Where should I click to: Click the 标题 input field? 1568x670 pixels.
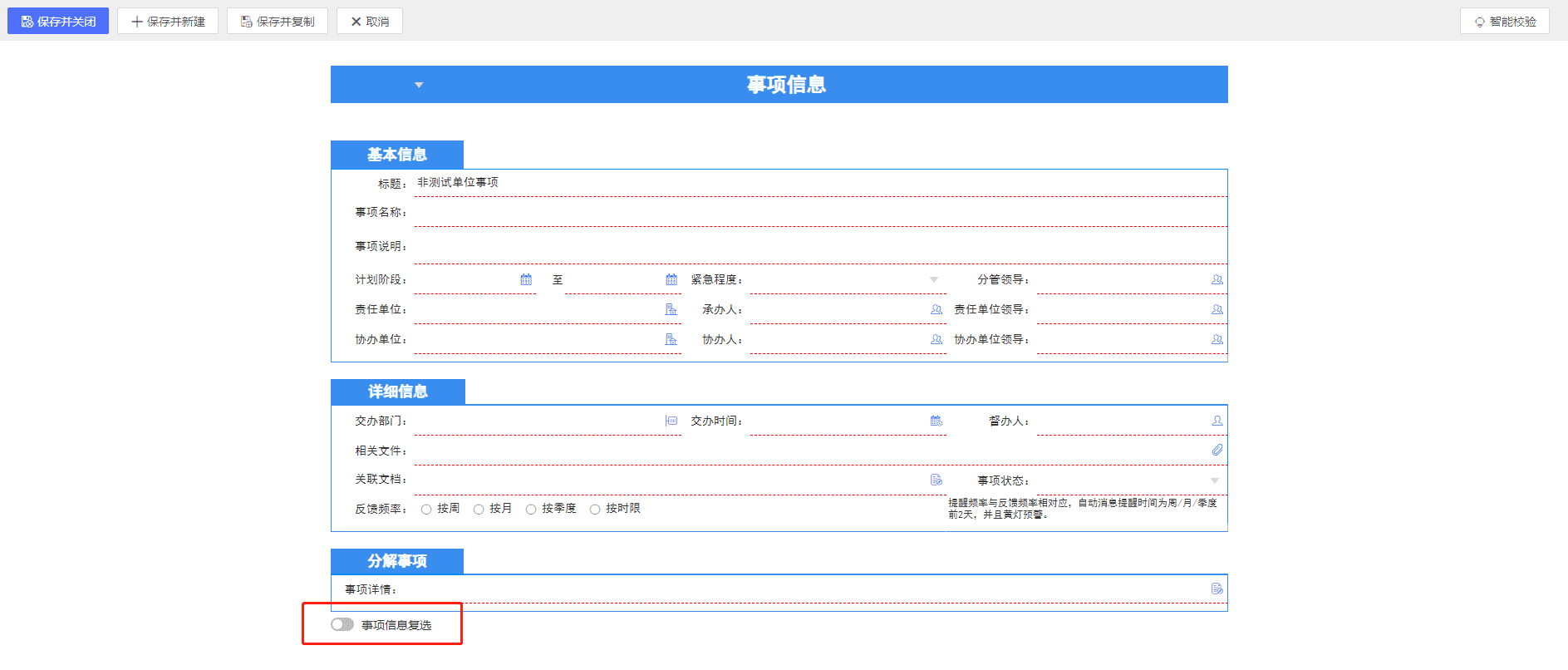click(x=821, y=183)
